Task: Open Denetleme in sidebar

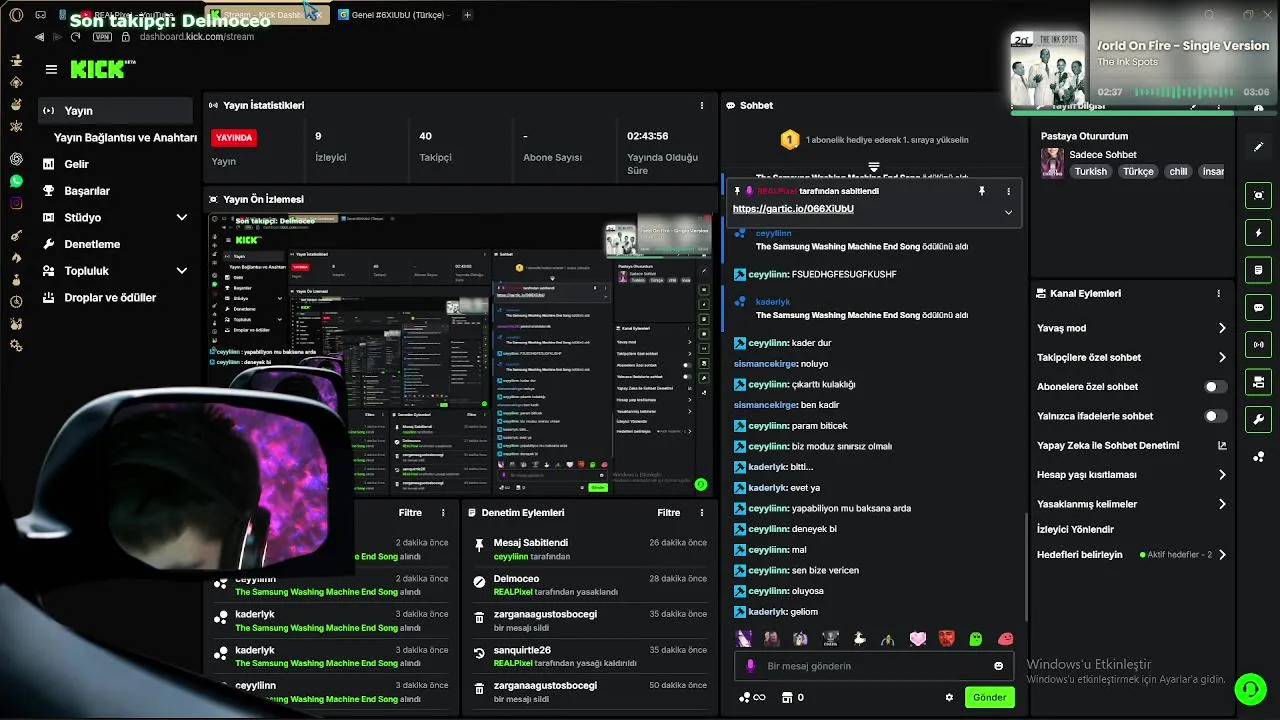Action: [x=92, y=244]
